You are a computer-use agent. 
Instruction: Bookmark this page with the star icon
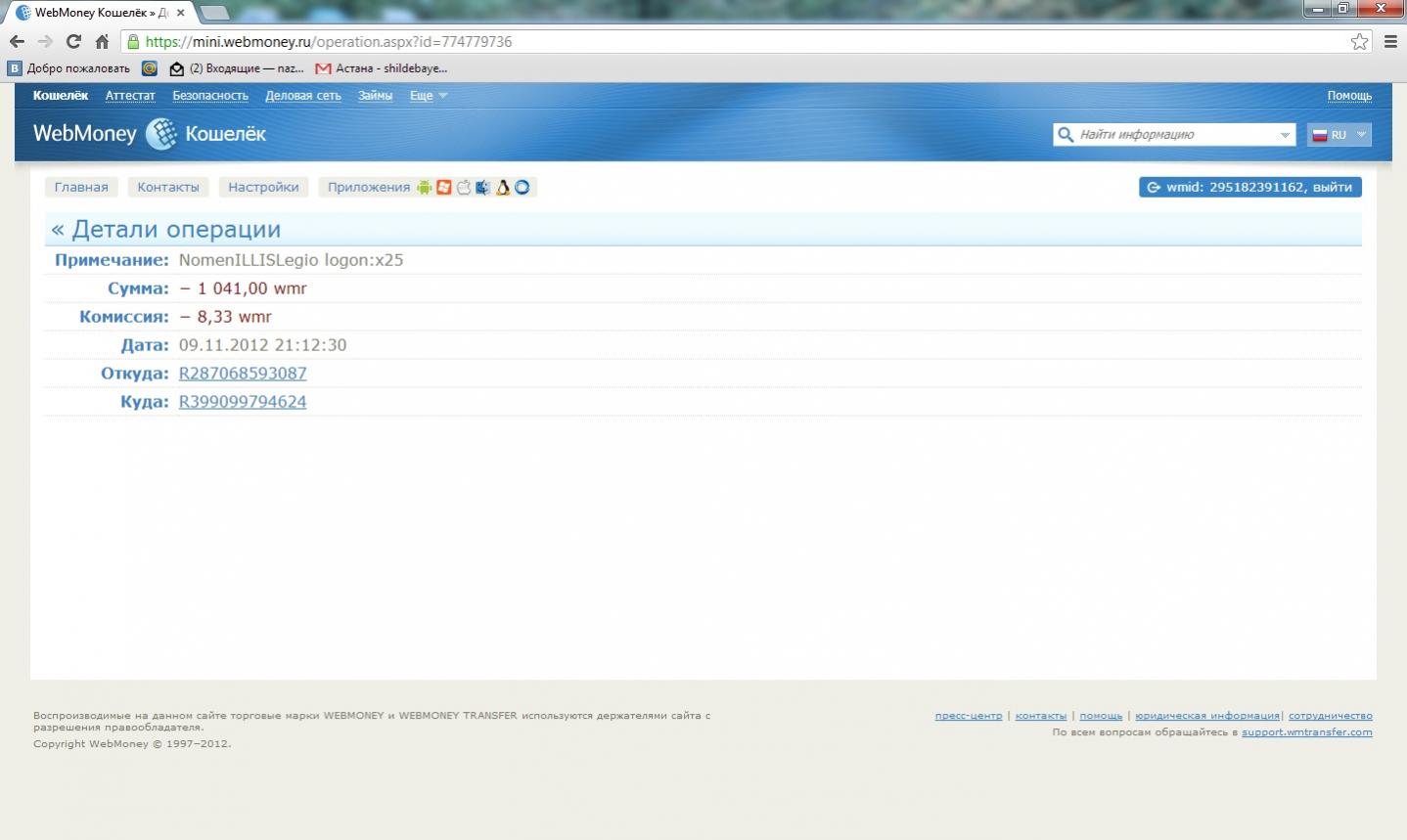click(1359, 42)
